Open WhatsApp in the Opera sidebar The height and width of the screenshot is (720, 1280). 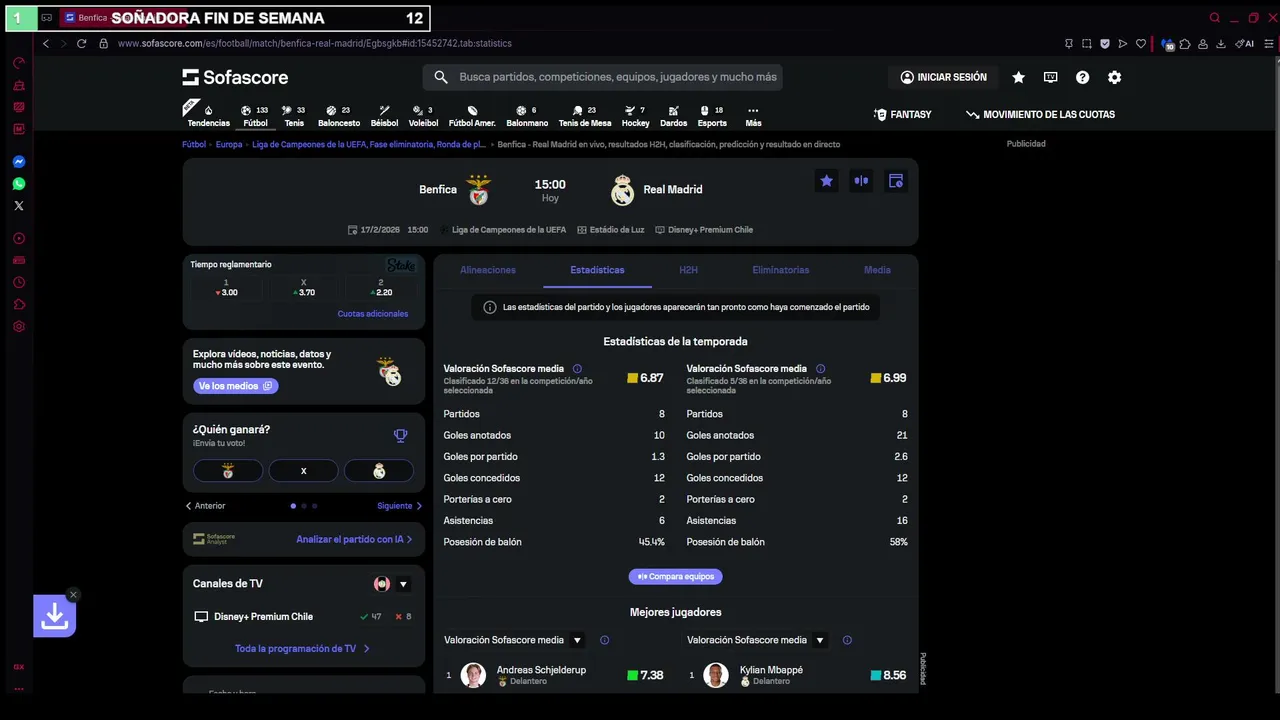point(18,184)
